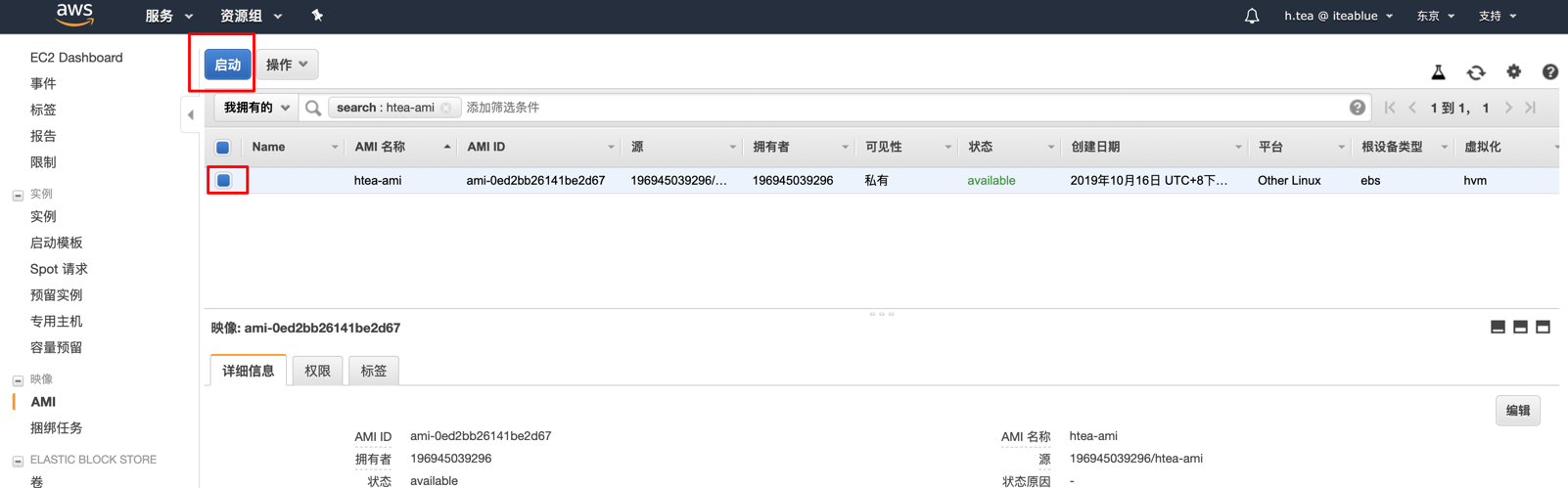The width and height of the screenshot is (1568, 488).
Task: Toggle checkbox for htea-ami row
Action: (224, 181)
